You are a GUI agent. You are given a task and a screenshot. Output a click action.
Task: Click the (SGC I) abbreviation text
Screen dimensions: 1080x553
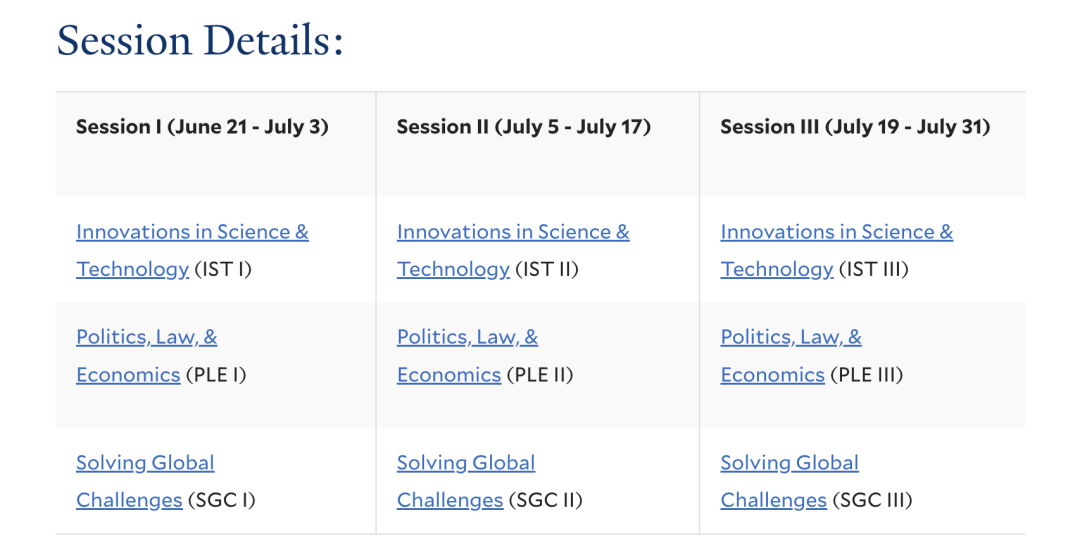click(221, 501)
